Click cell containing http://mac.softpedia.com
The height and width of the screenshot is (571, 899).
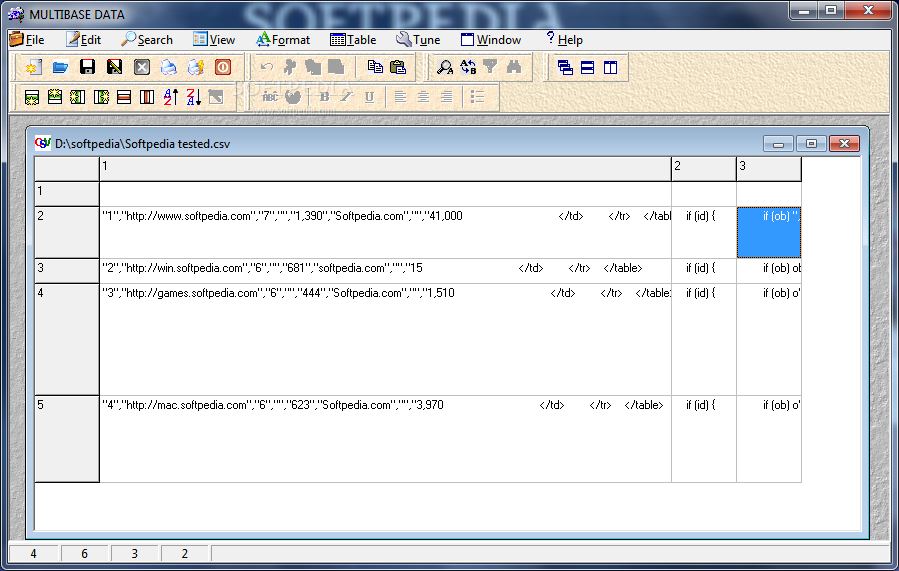click(385, 439)
